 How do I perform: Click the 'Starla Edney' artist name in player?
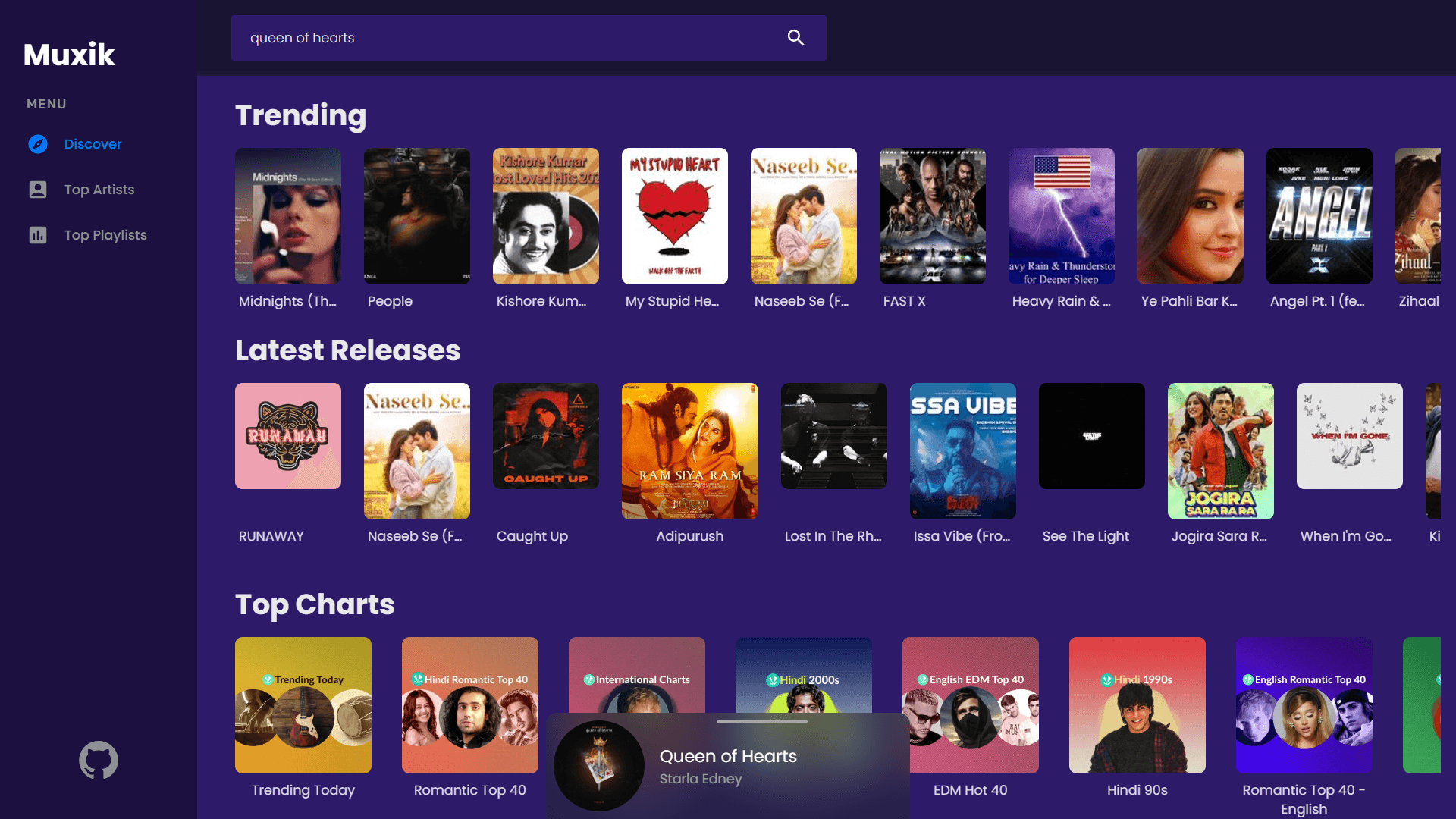pyautogui.click(x=701, y=779)
